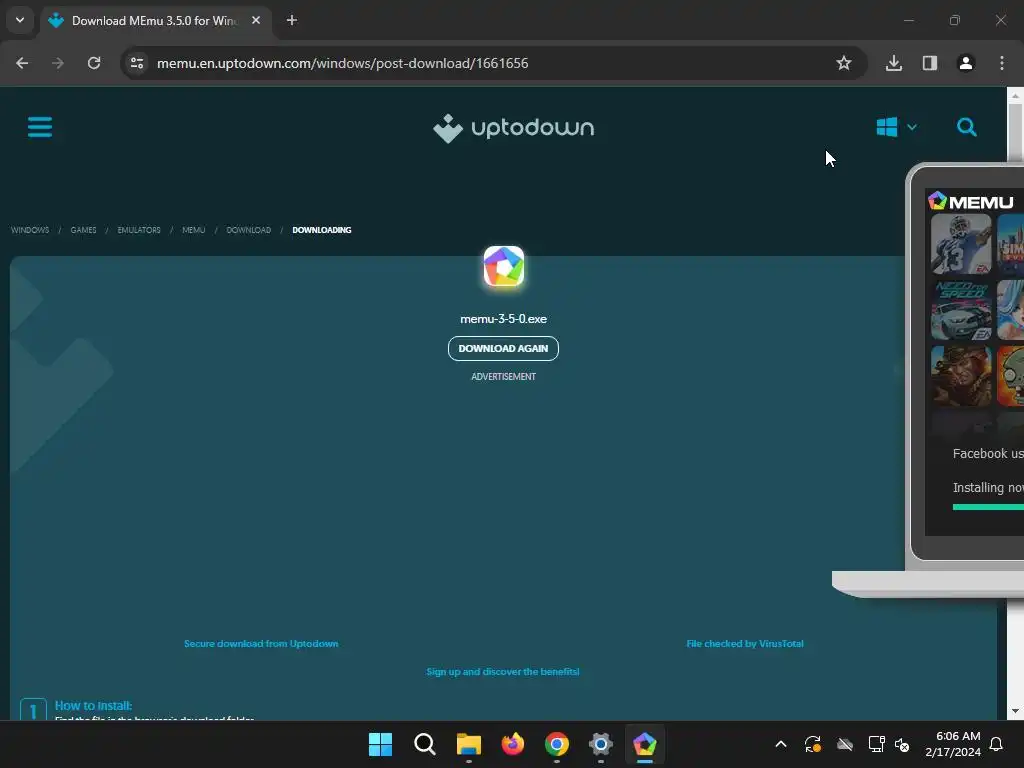The width and height of the screenshot is (1024, 768).
Task: Open Secure download from Uptodown link
Action: pos(261,643)
